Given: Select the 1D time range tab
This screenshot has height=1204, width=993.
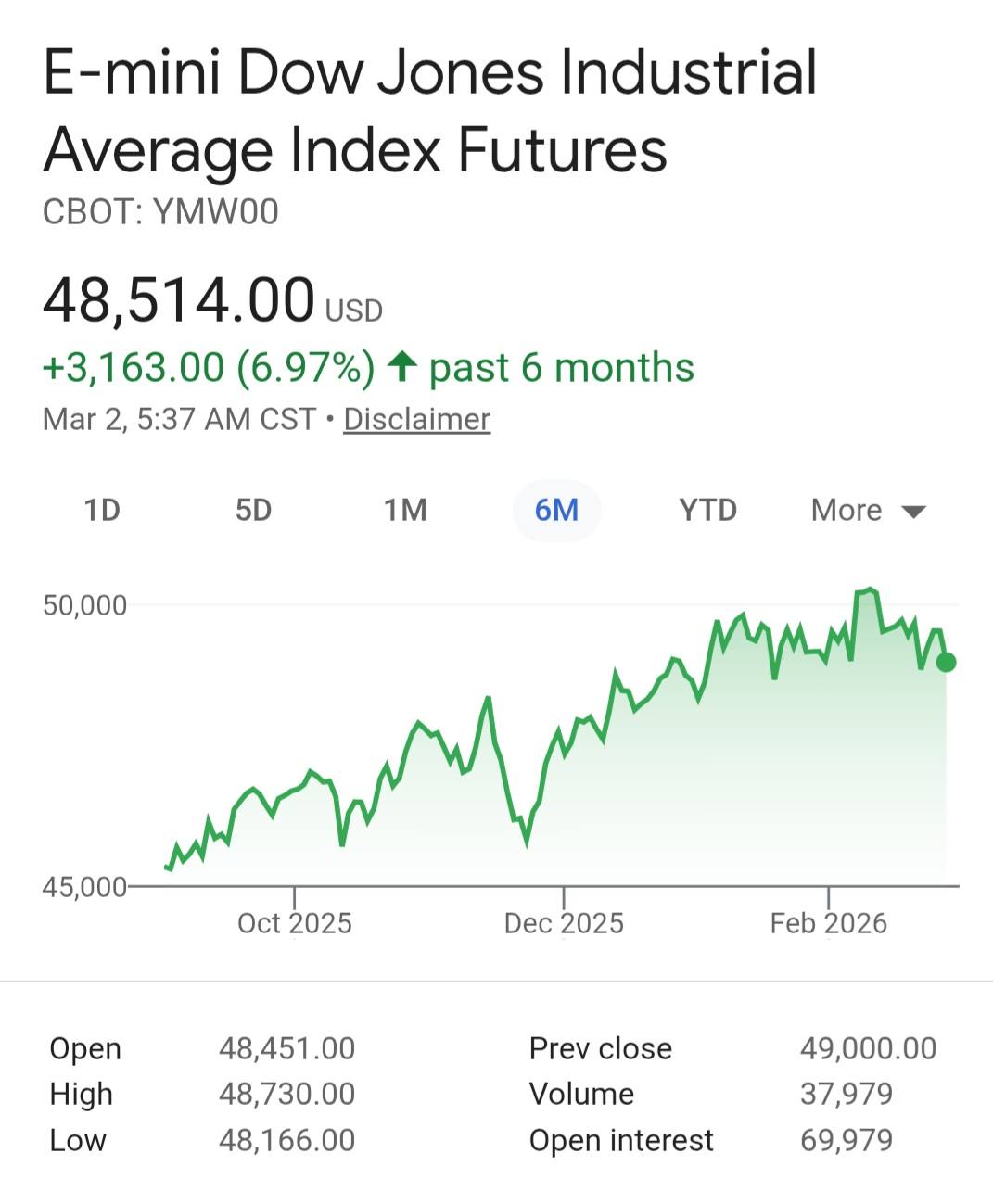Looking at the screenshot, I should (x=102, y=511).
